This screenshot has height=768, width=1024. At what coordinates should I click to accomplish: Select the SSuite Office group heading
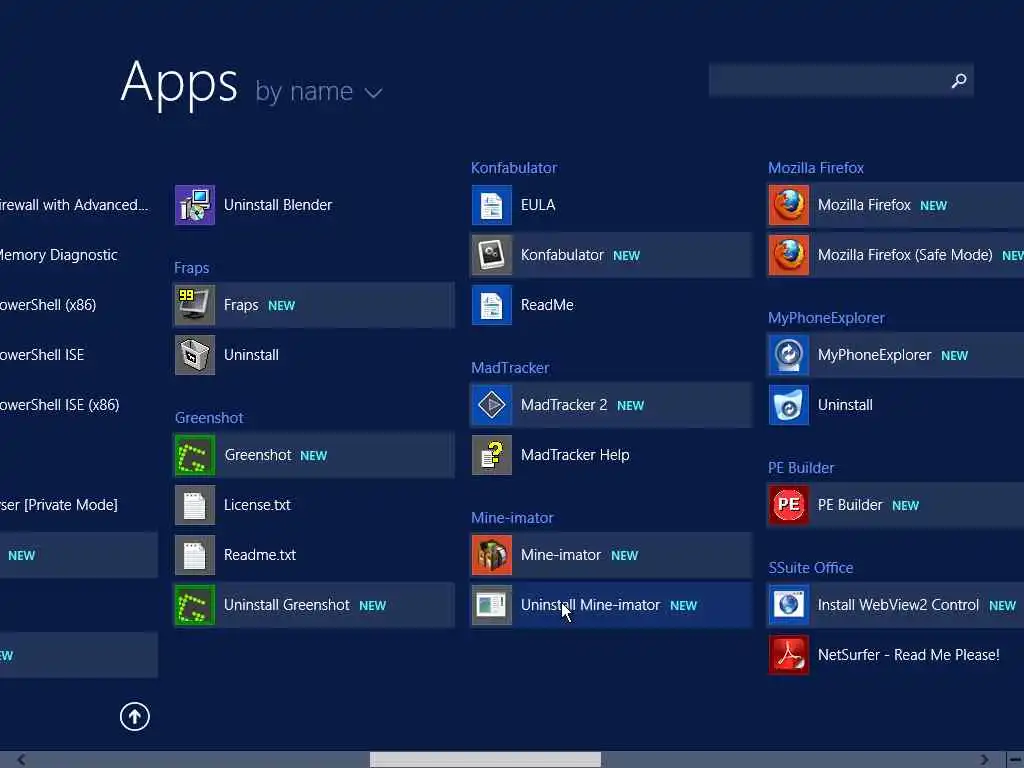click(x=810, y=568)
